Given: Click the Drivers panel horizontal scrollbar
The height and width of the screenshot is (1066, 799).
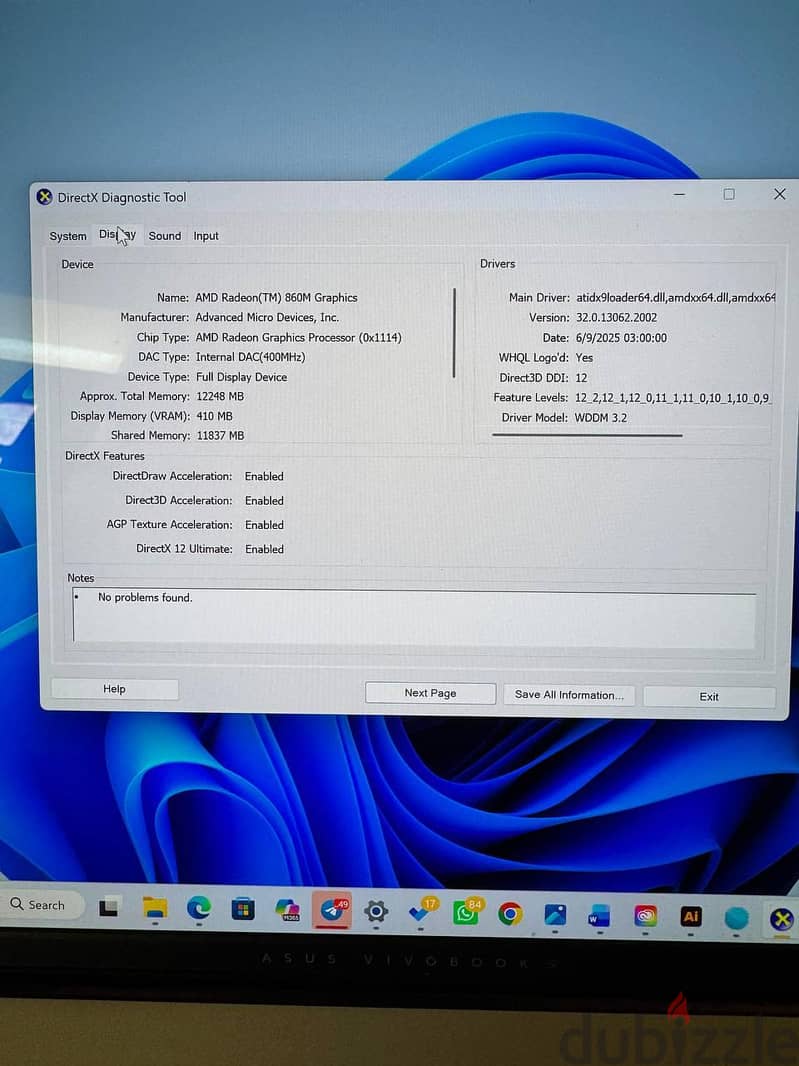Looking at the screenshot, I should click(x=587, y=435).
